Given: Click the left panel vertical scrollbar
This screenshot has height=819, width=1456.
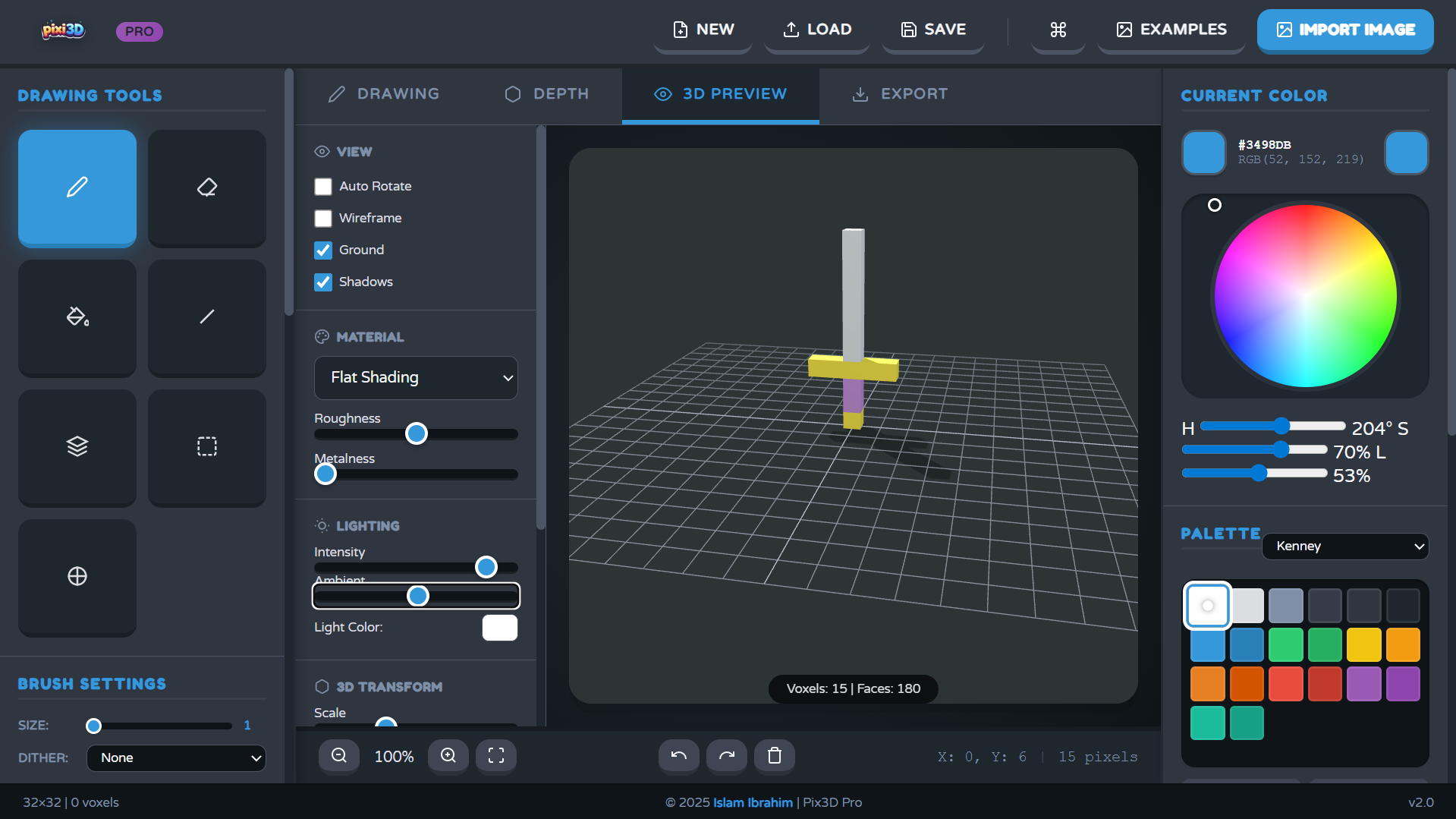Looking at the screenshot, I should (x=289, y=193).
